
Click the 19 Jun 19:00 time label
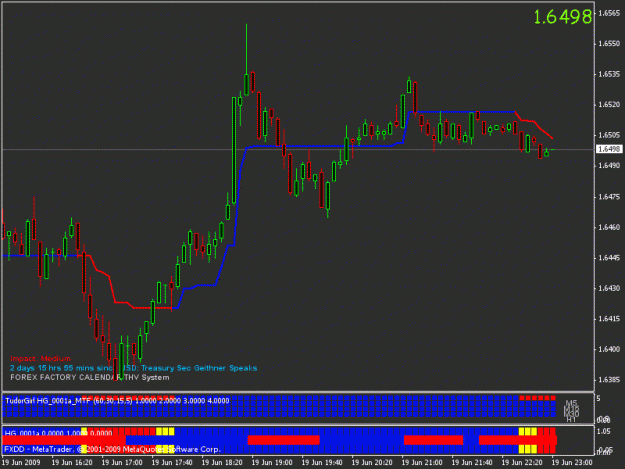point(272,463)
